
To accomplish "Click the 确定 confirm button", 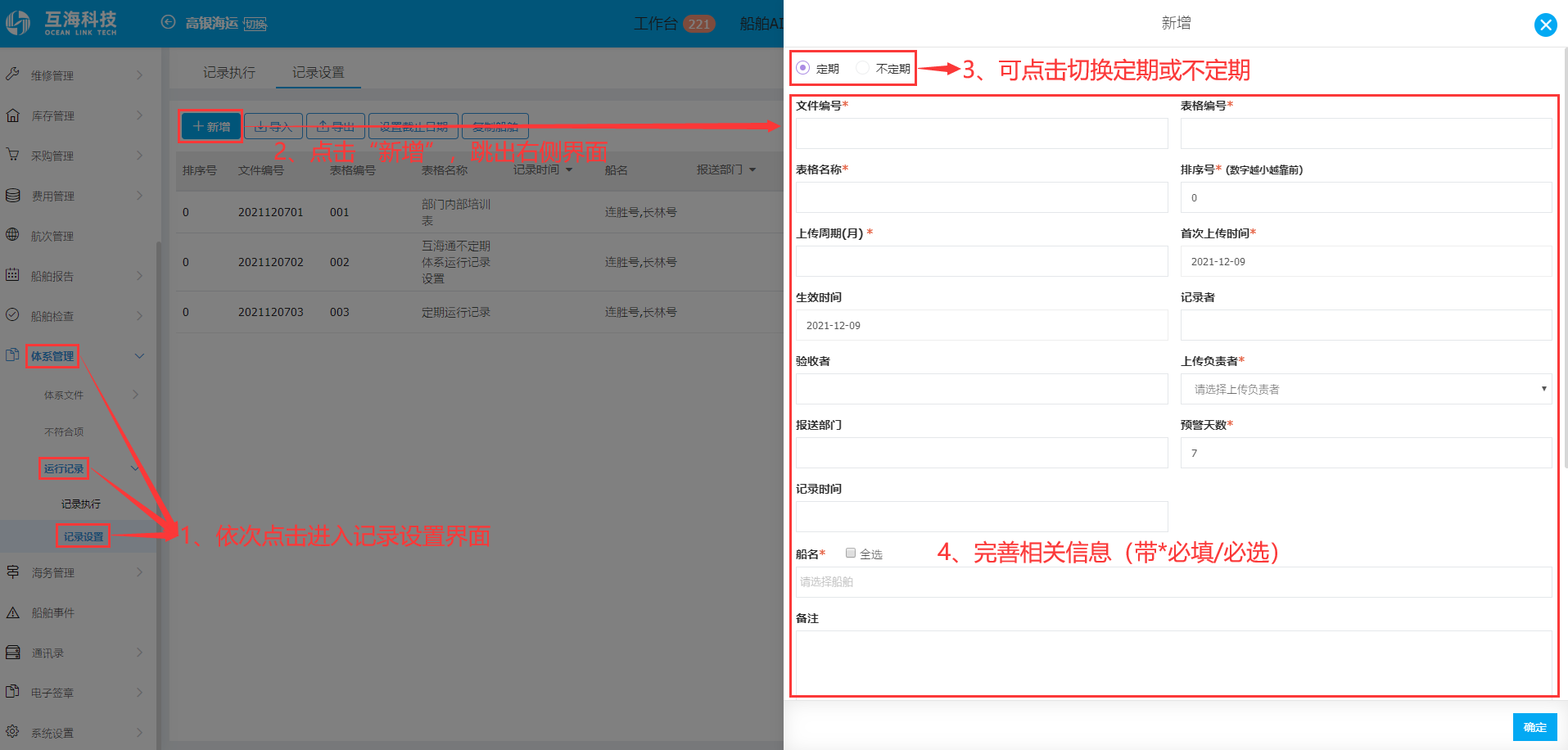I will click(1535, 727).
